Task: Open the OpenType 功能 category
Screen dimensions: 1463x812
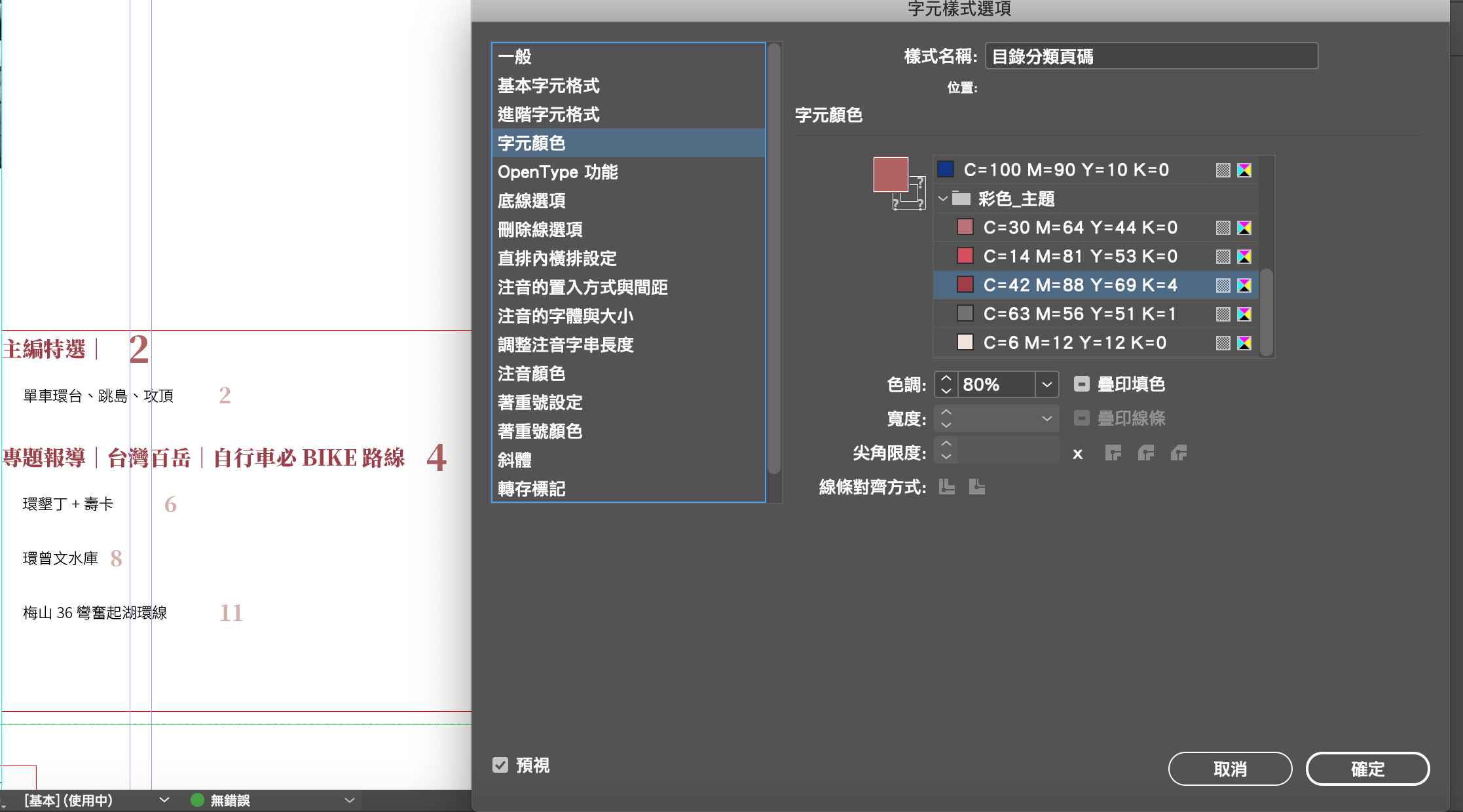Action: point(558,172)
